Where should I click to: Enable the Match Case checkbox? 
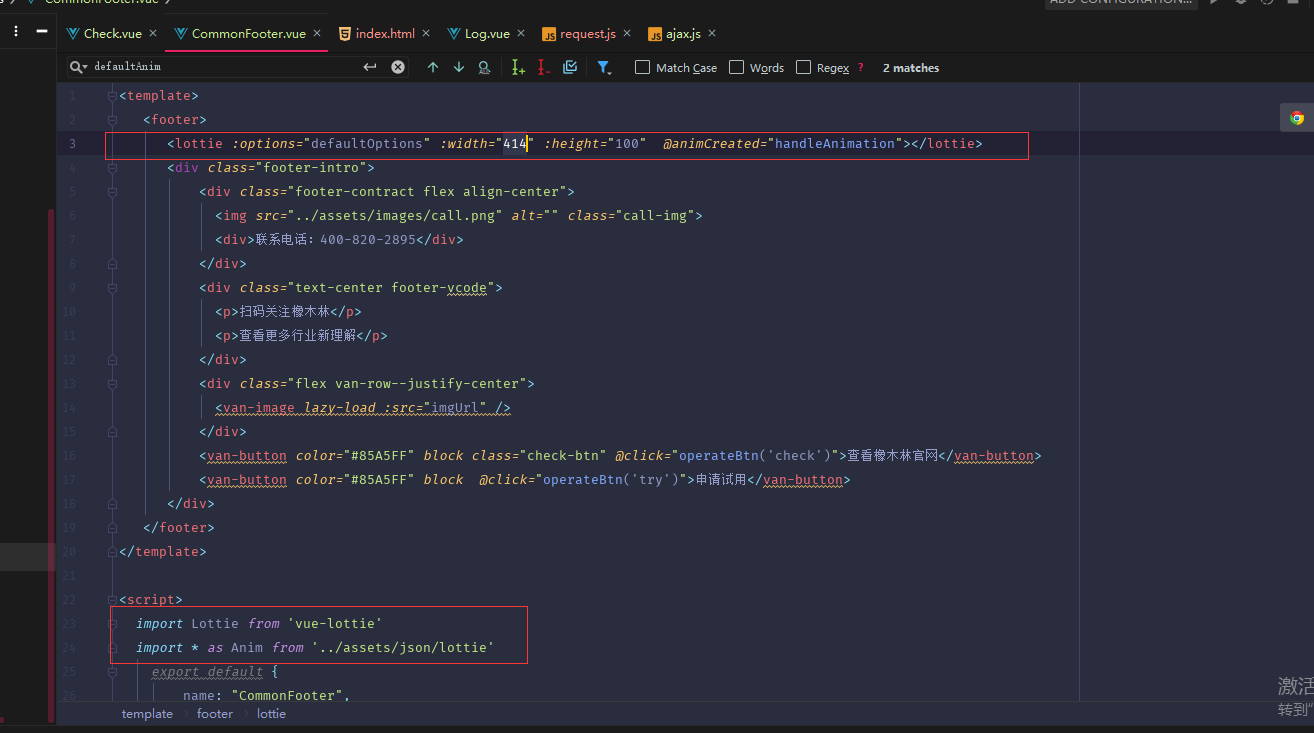pyautogui.click(x=642, y=67)
